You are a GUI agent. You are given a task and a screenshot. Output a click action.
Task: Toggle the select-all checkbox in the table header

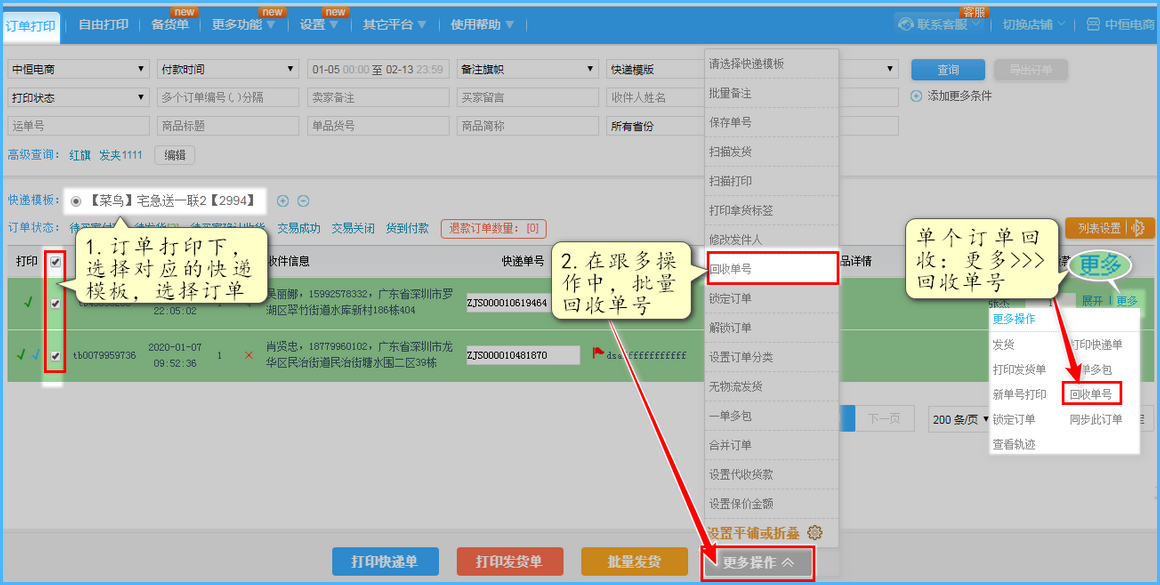point(56,262)
